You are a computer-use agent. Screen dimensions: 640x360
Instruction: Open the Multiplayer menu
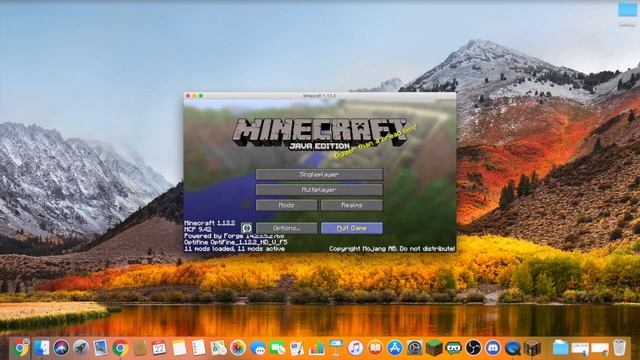[x=319, y=190]
